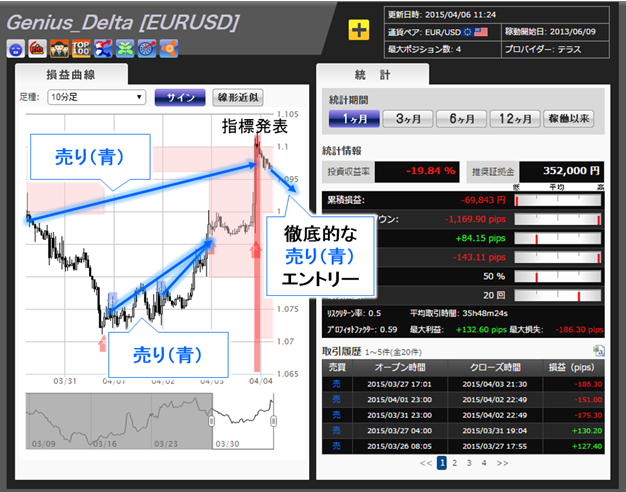
Task: Click the yellow plus add button
Action: pyautogui.click(x=359, y=30)
